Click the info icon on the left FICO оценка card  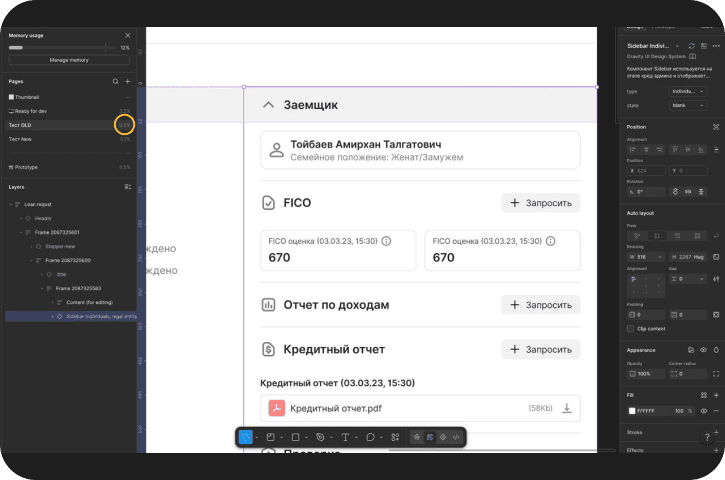coord(386,241)
